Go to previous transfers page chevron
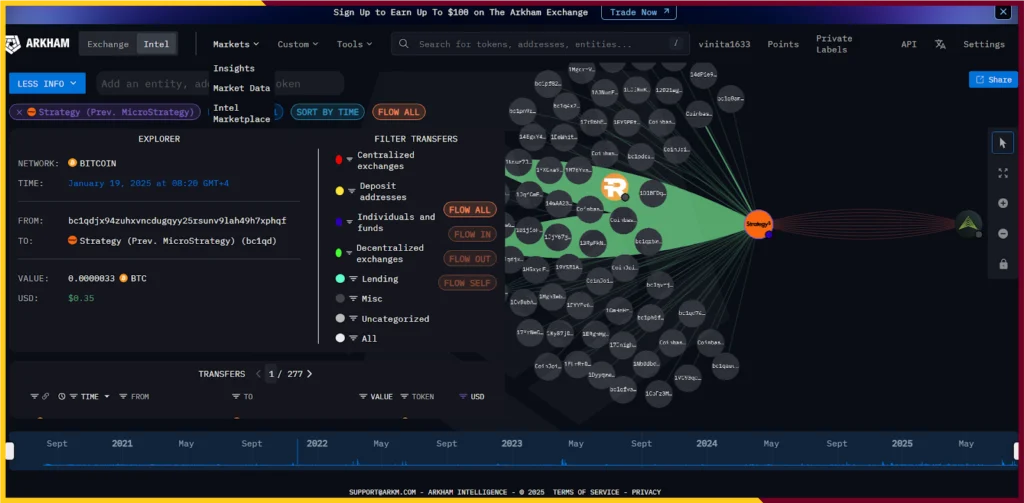The width and height of the screenshot is (1024, 503). tap(258, 374)
